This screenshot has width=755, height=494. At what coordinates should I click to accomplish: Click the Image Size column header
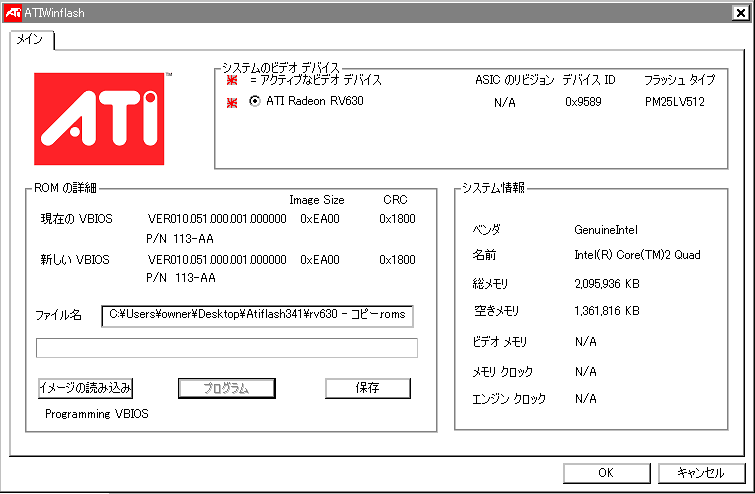coord(317,200)
